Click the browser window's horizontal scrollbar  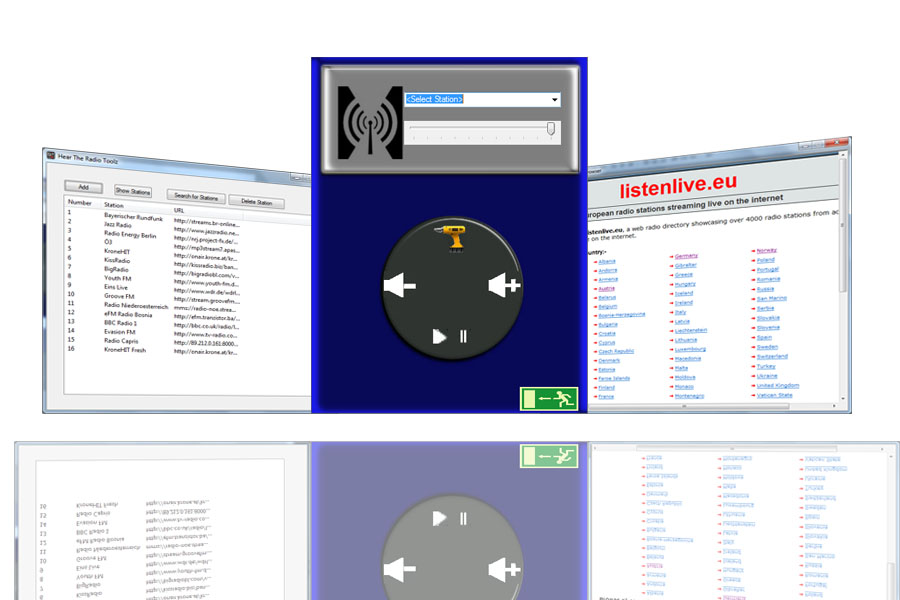[x=684, y=406]
